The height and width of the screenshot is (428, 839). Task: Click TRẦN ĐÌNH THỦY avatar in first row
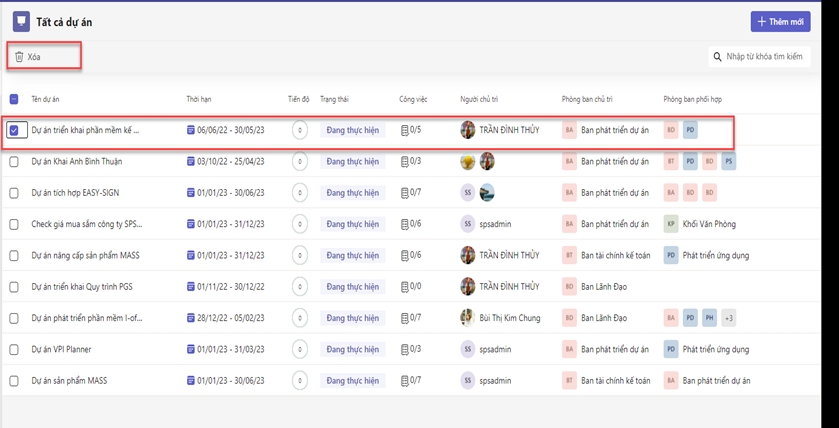(467, 130)
